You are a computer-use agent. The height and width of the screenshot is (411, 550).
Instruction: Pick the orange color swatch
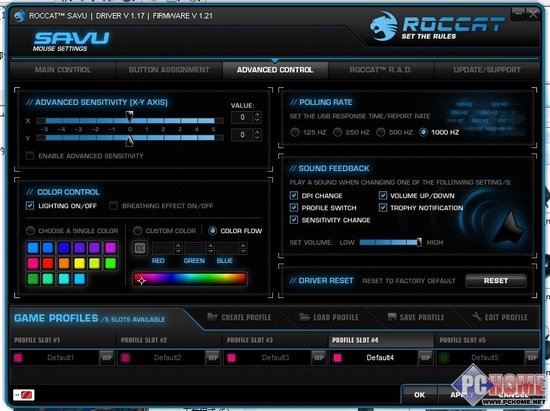(x=64, y=263)
